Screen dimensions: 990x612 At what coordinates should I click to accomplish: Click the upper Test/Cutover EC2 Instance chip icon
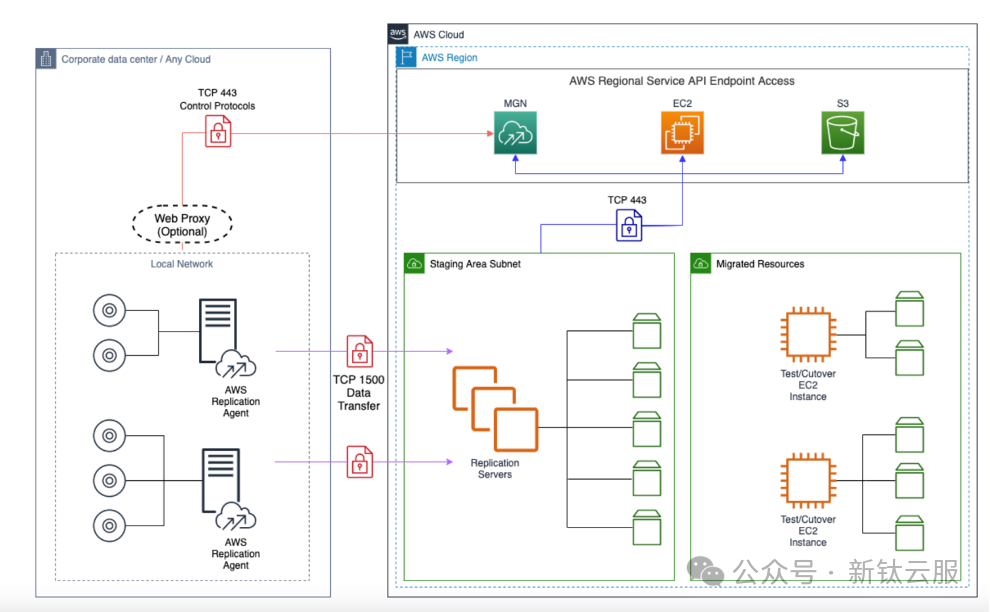tap(808, 335)
